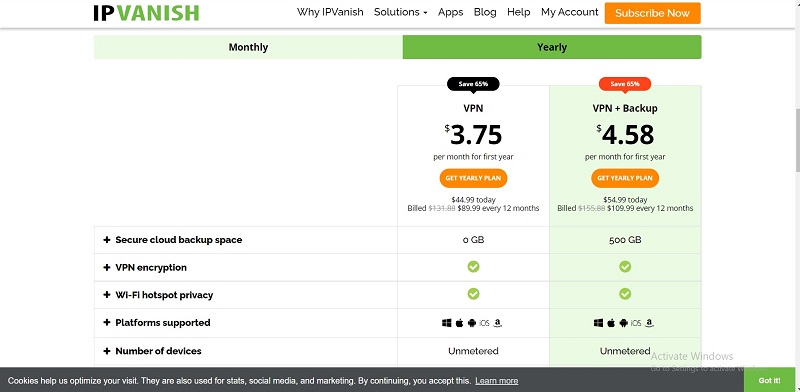
Task: Click the 500 GB backup space cell
Action: (x=625, y=240)
